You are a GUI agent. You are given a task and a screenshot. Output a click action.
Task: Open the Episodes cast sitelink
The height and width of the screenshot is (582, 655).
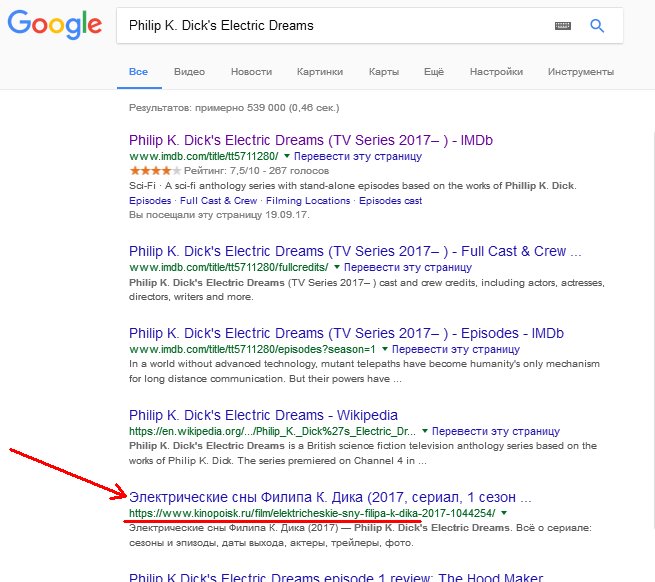391,201
